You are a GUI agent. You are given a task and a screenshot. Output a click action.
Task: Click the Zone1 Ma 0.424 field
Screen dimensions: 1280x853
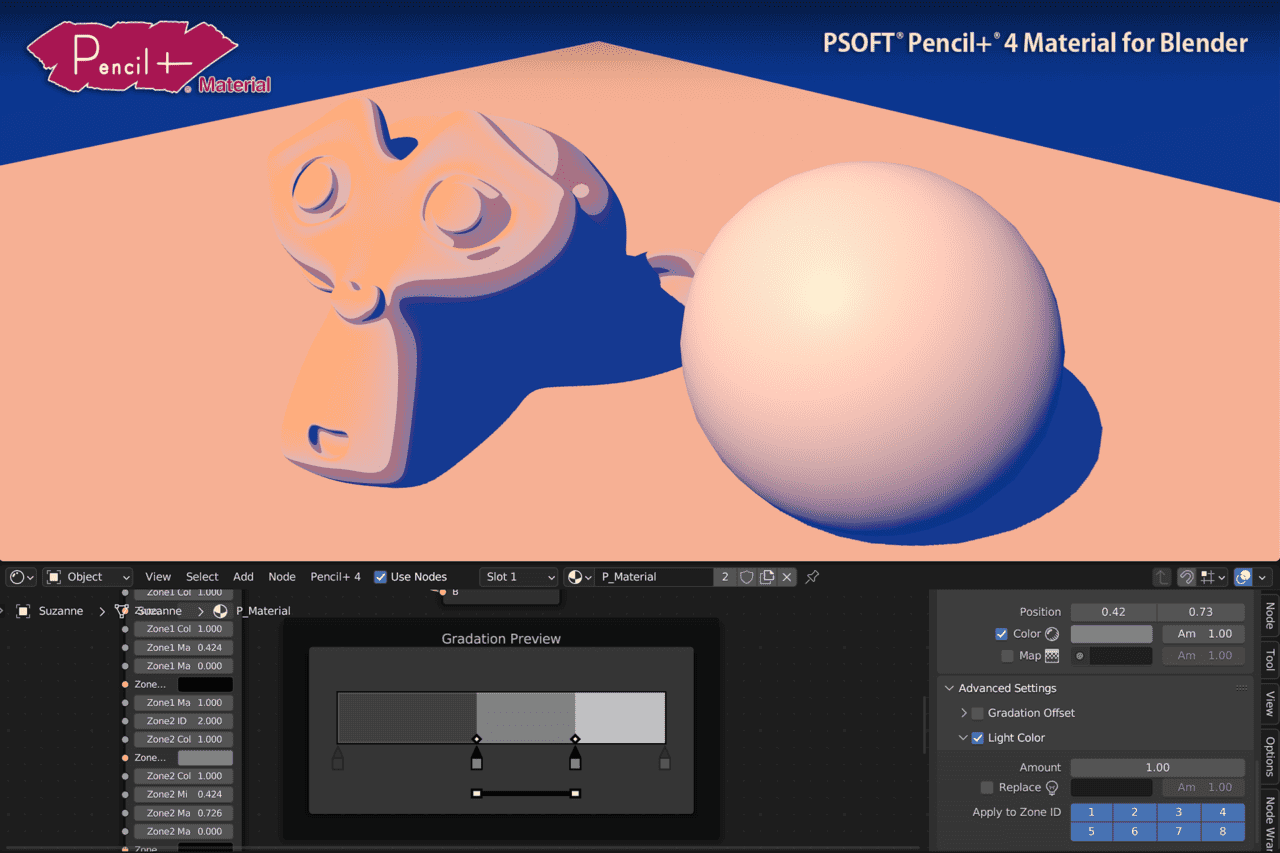pos(184,648)
